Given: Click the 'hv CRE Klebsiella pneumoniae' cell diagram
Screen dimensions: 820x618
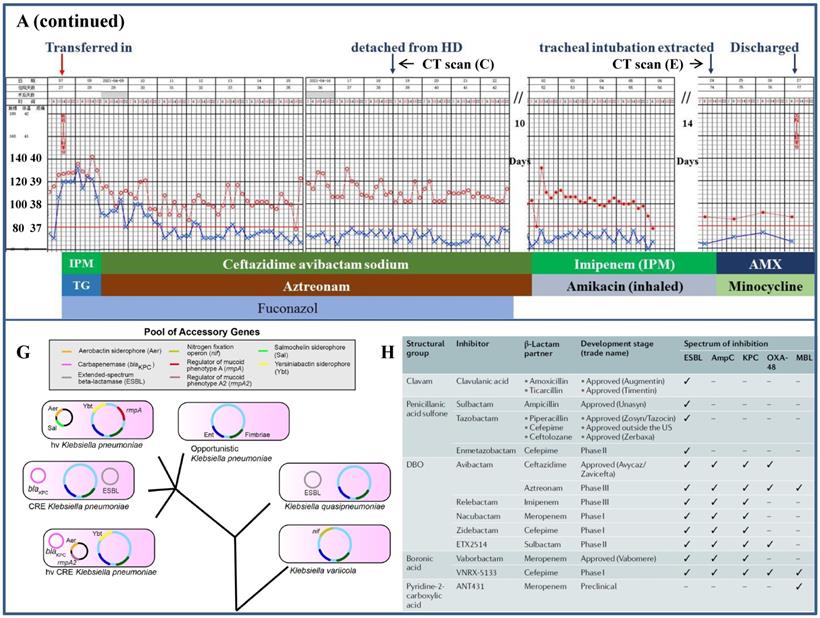Looking at the screenshot, I should click(x=99, y=547).
